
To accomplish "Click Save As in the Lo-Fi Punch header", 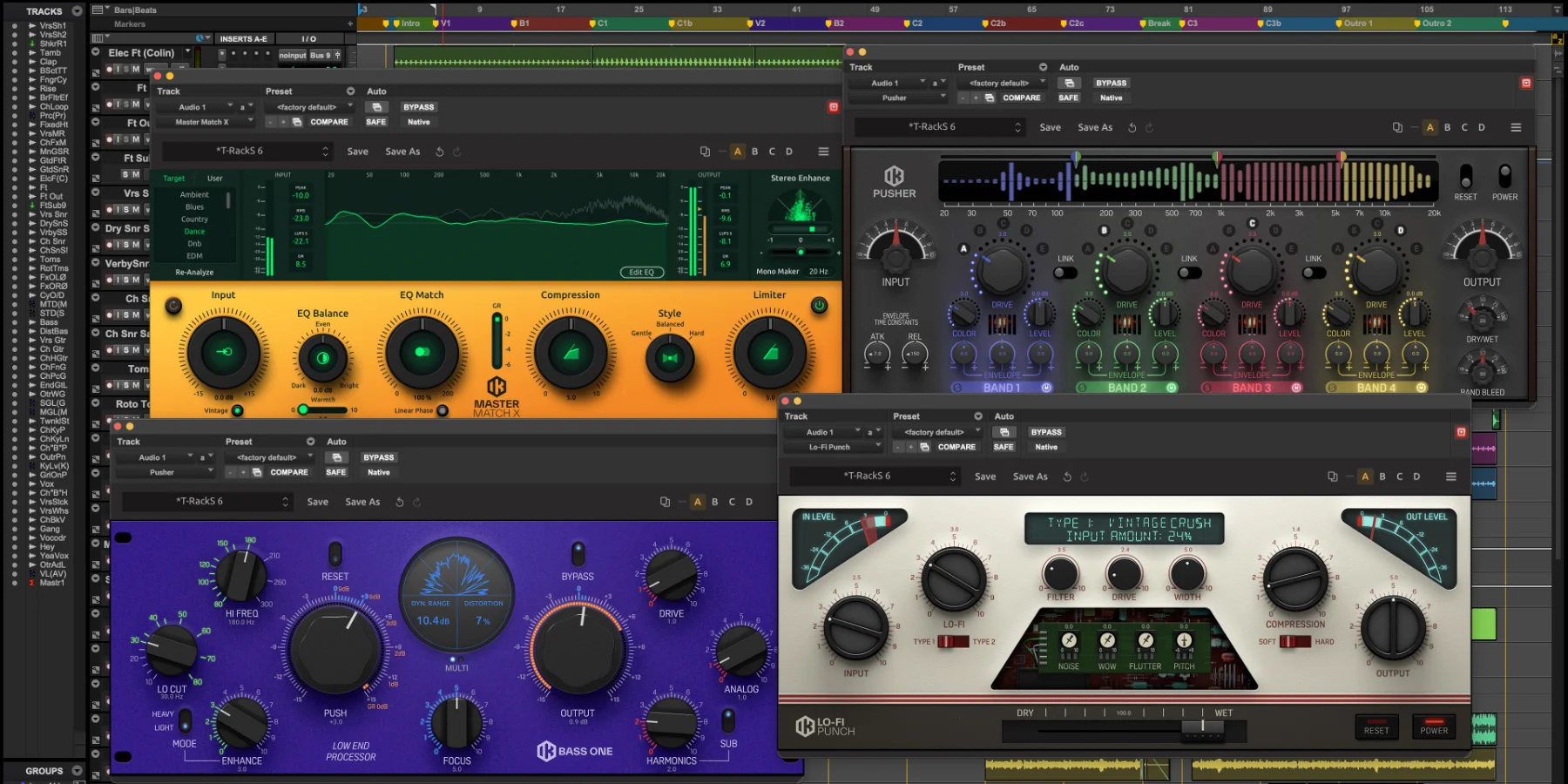I will (1029, 476).
